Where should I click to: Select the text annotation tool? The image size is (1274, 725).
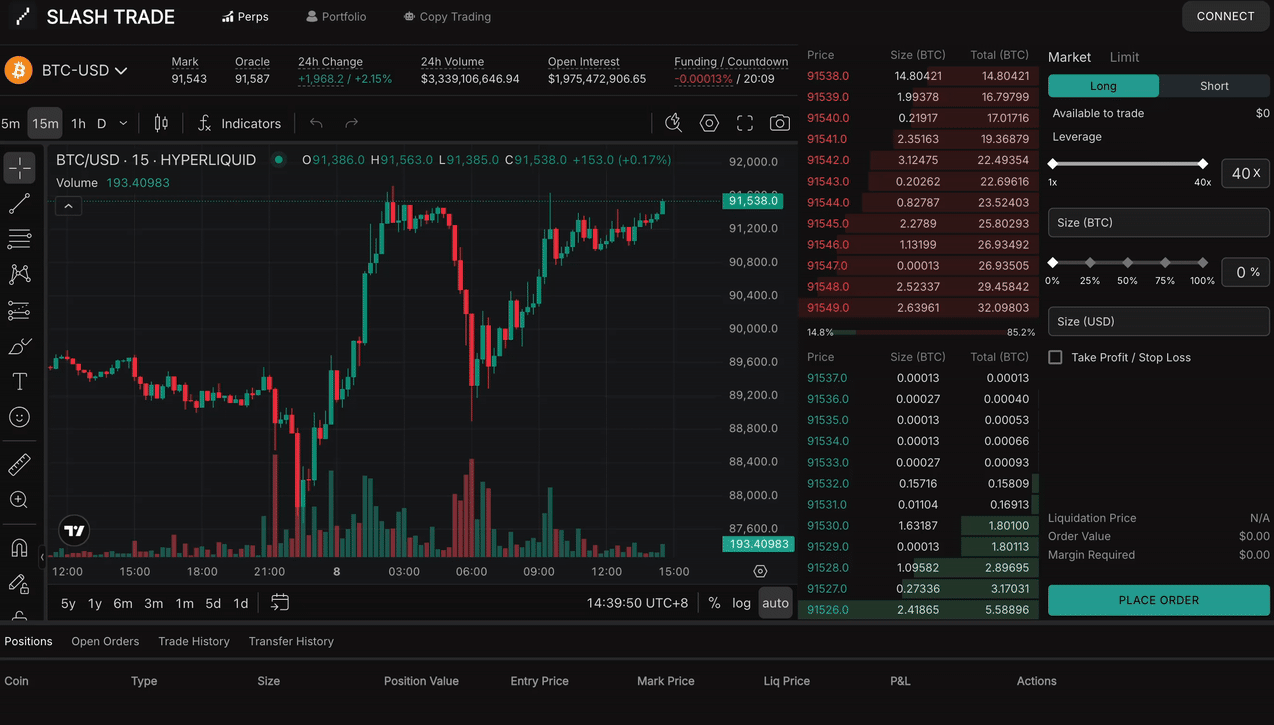[19, 382]
